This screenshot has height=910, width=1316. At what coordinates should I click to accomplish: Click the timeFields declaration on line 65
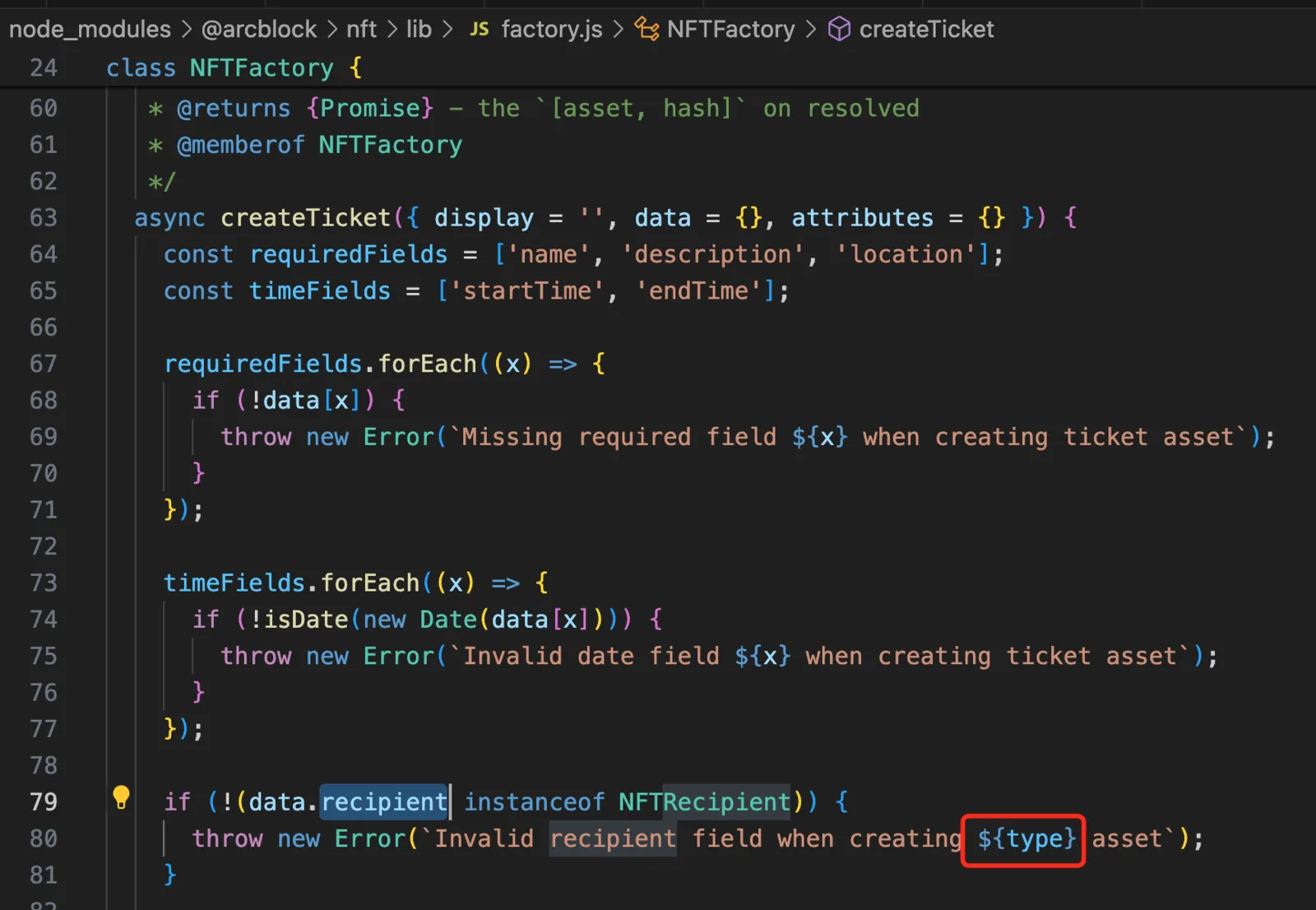coord(320,291)
